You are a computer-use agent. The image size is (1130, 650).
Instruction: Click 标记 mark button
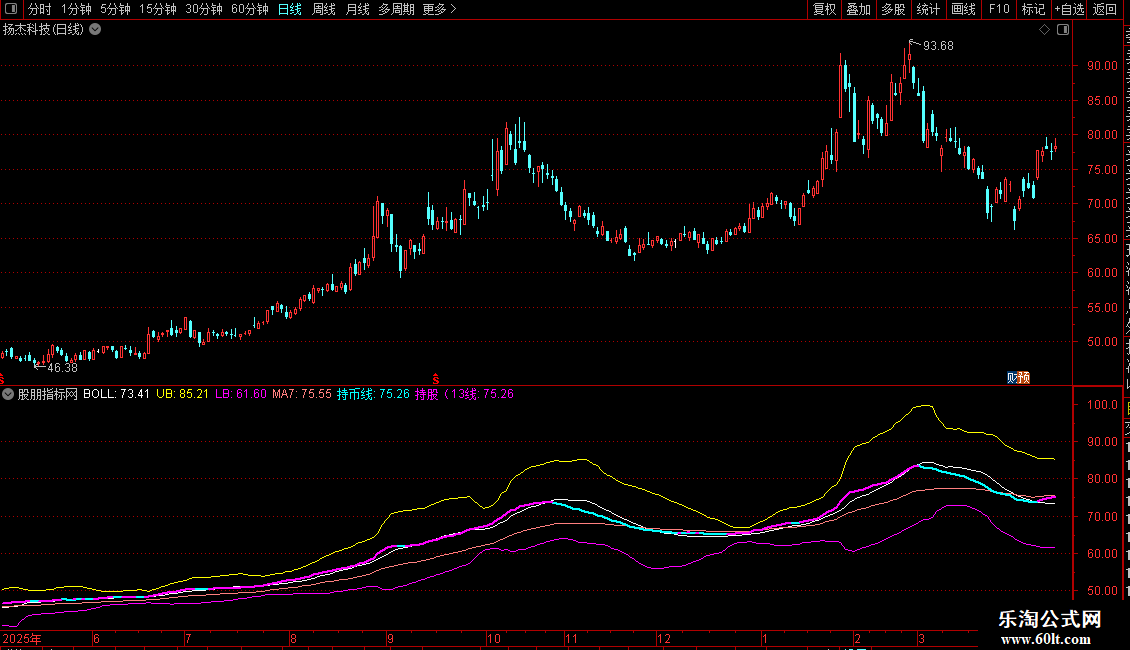(x=1033, y=9)
